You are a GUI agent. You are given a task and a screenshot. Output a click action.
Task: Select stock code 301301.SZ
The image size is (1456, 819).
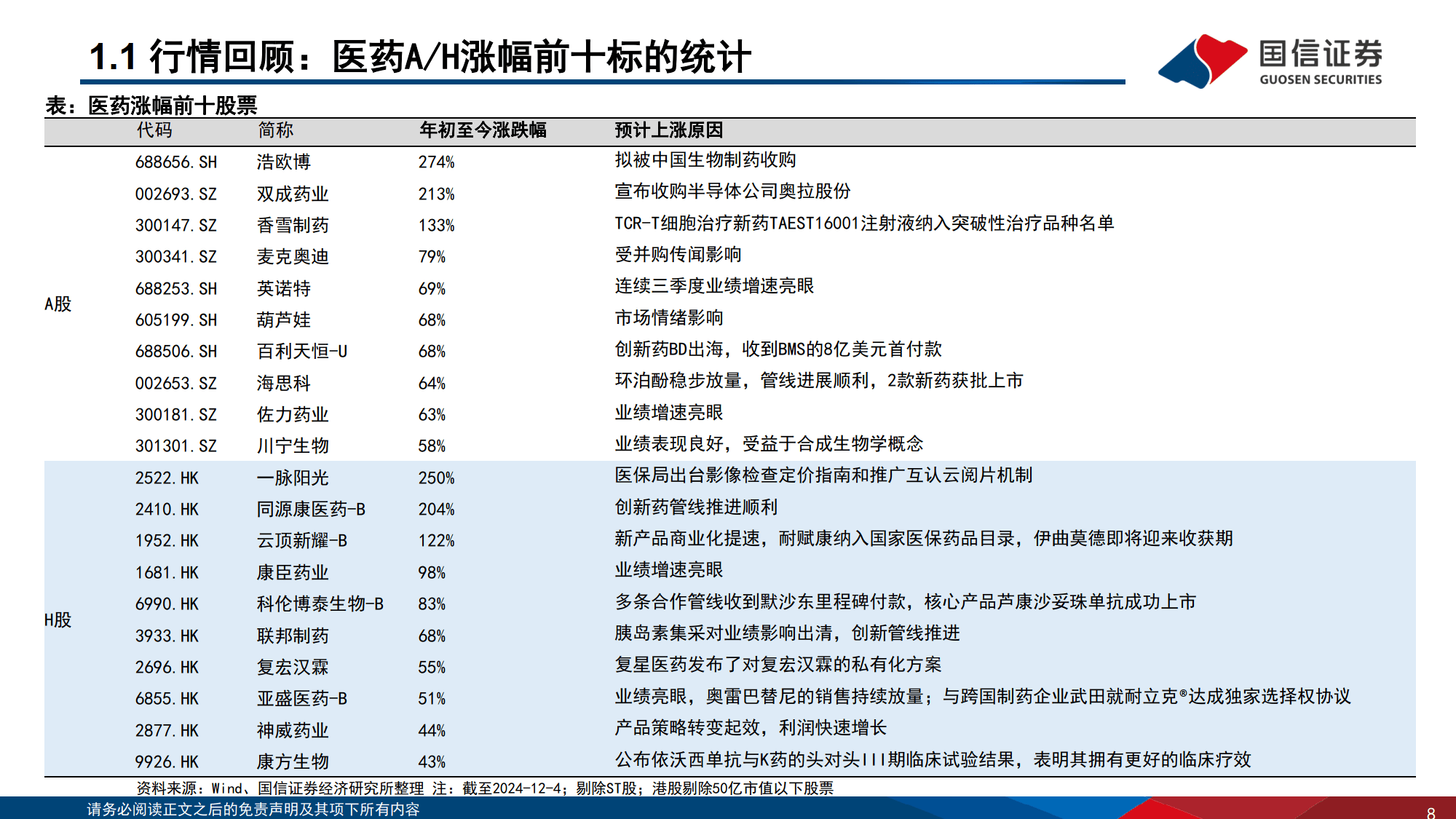[176, 446]
